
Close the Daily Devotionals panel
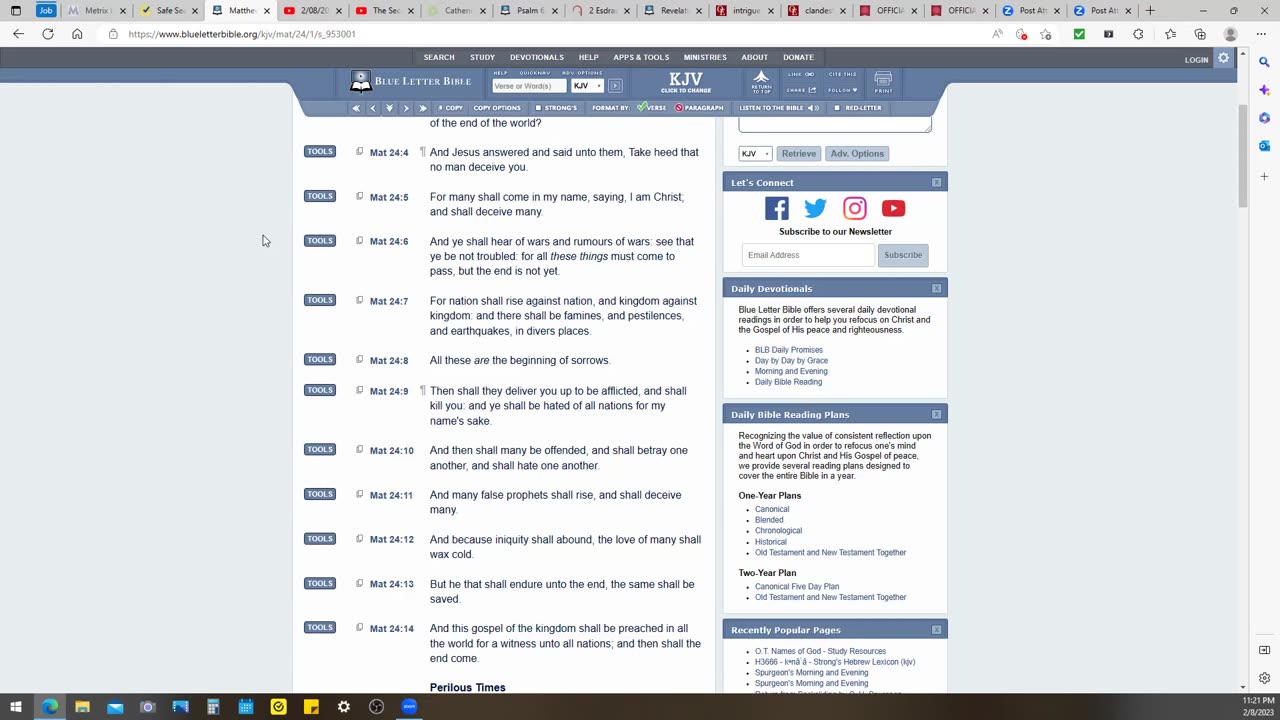936,289
